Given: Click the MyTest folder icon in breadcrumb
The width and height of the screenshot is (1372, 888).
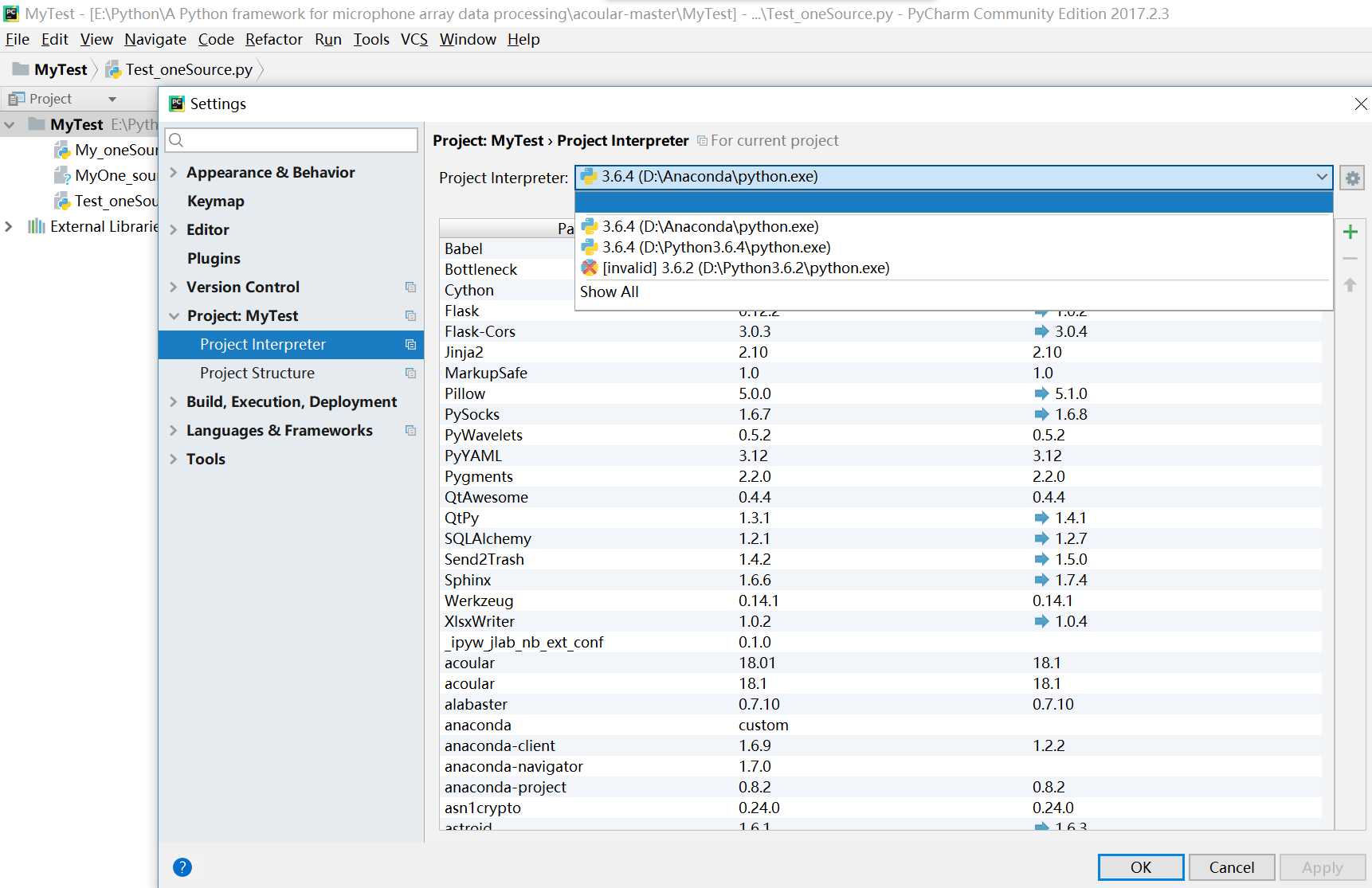Looking at the screenshot, I should click(22, 69).
